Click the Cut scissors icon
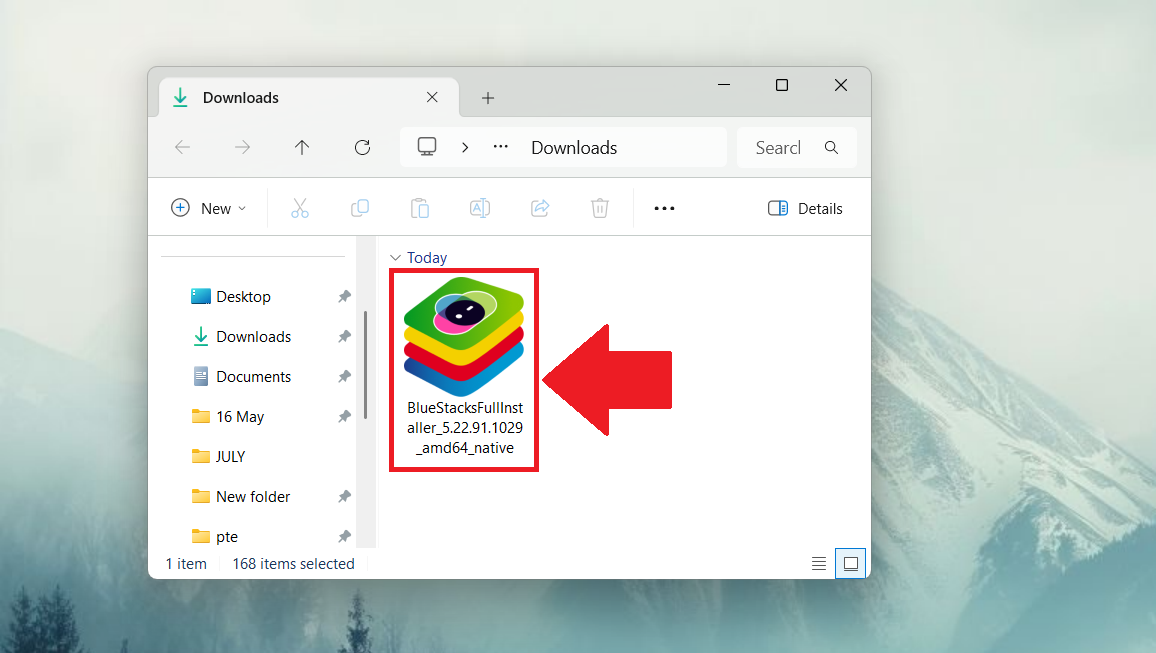 pos(299,208)
